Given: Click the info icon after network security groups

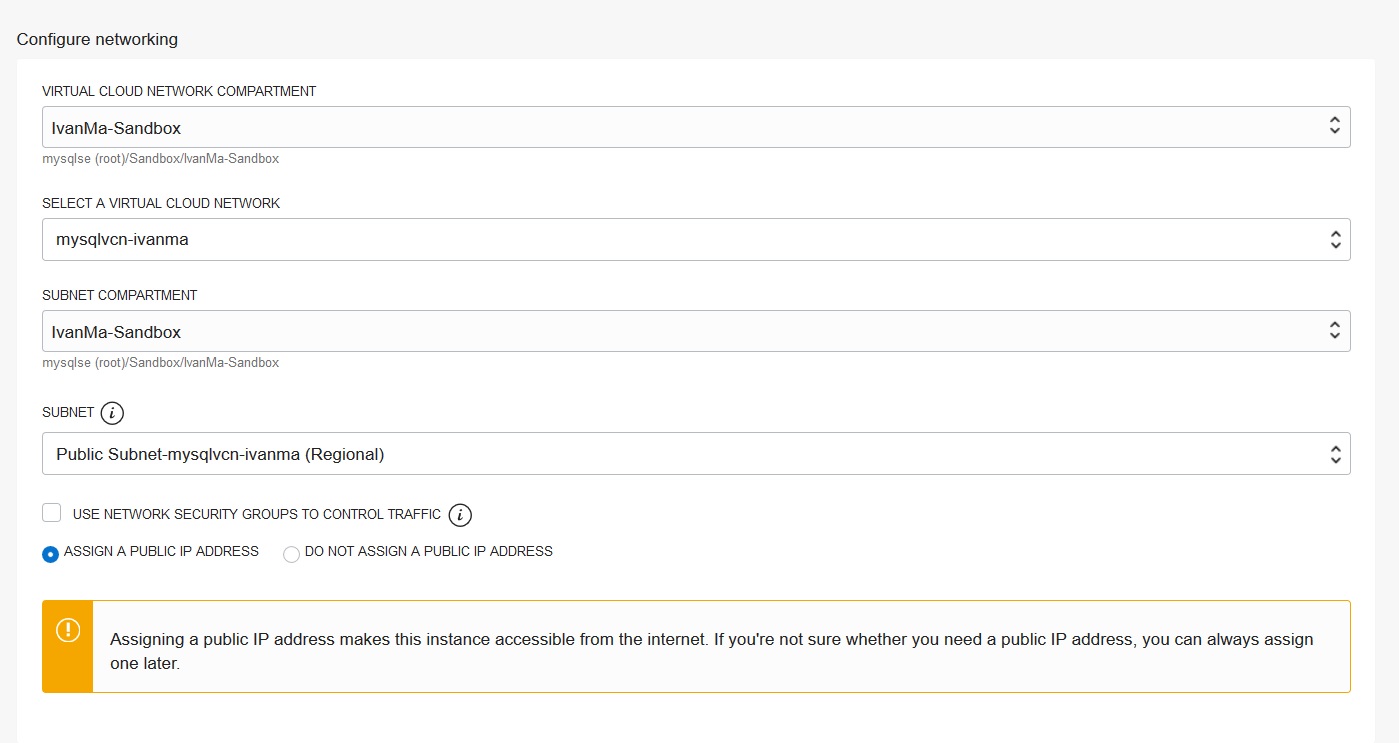Looking at the screenshot, I should pos(460,515).
